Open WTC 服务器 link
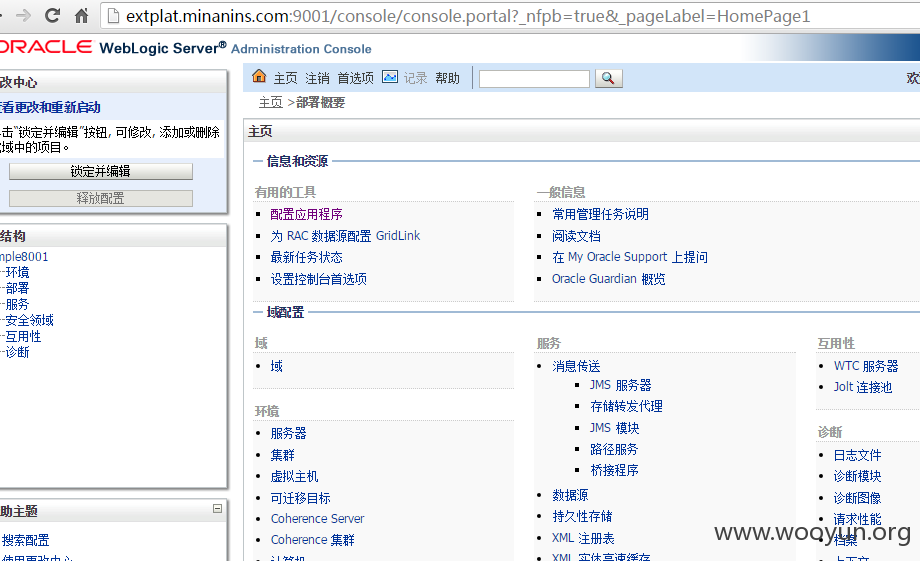The image size is (920, 561). pyautogui.click(x=866, y=366)
